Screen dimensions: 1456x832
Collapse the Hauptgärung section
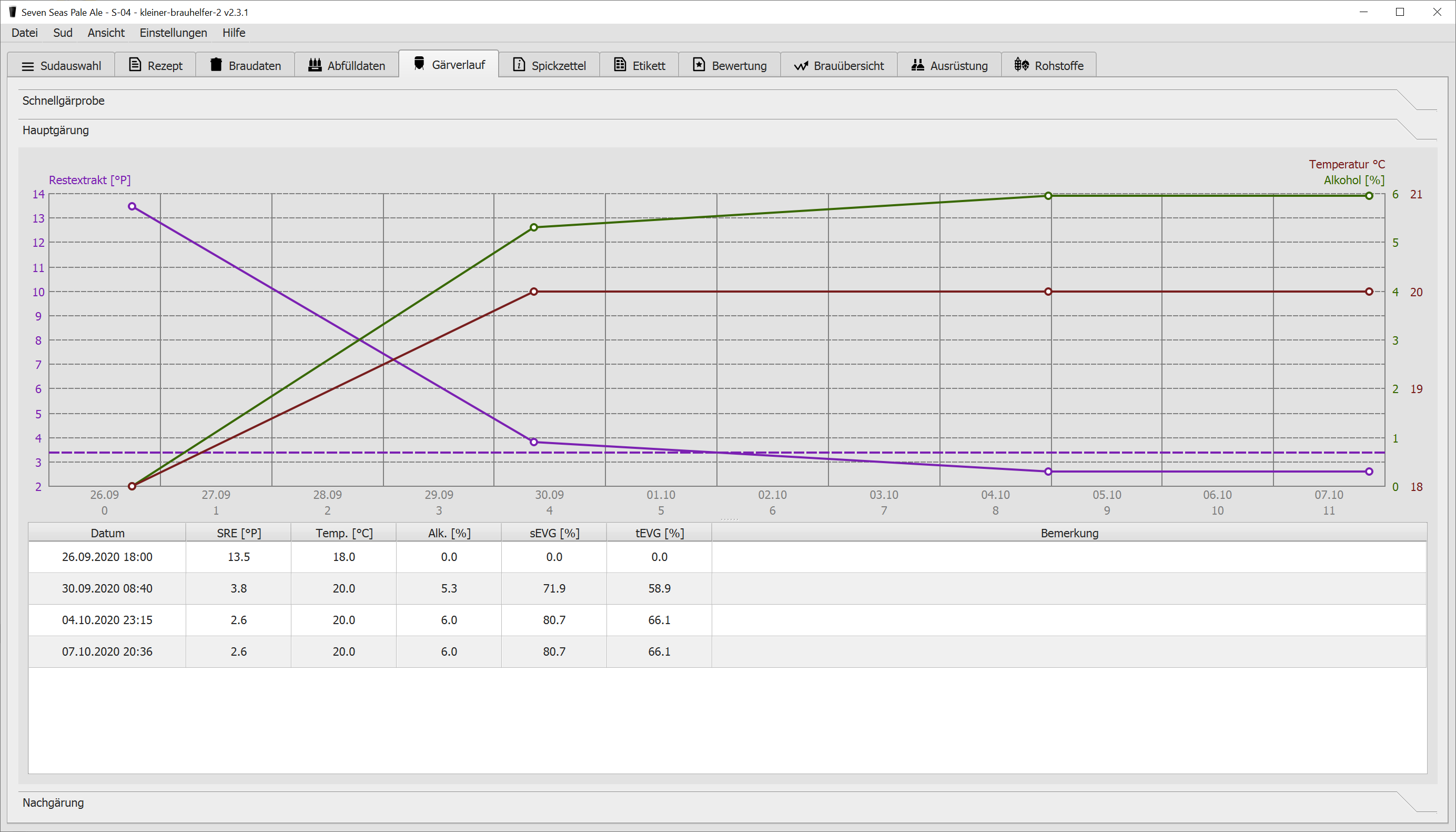coord(55,131)
